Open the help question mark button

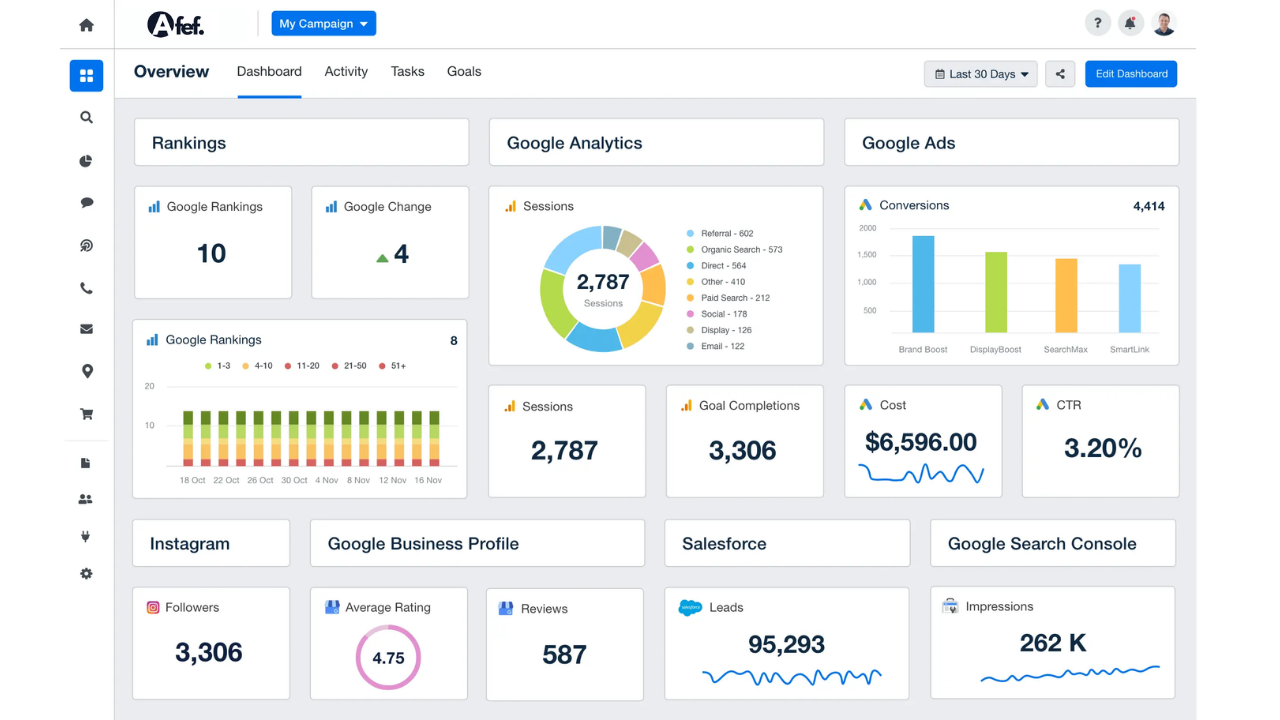[x=1097, y=22]
